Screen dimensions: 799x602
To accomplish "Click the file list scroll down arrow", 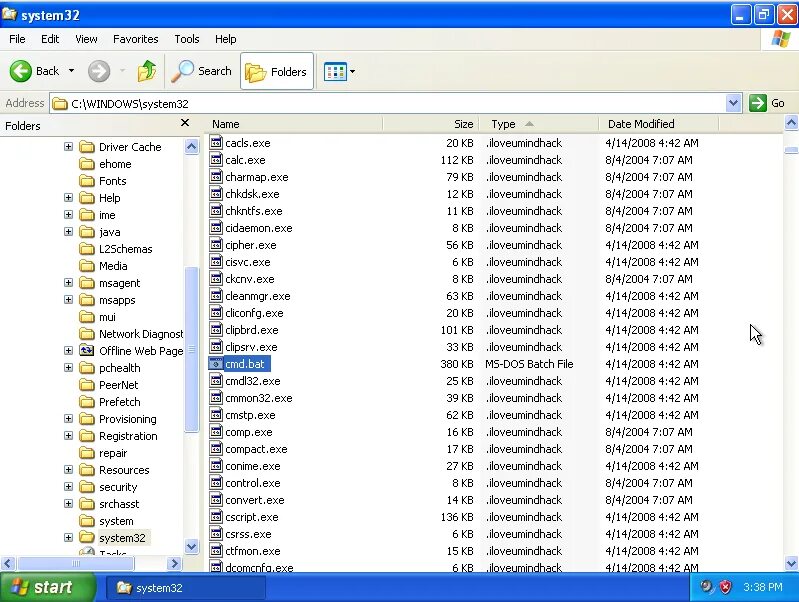I will tap(791, 564).
